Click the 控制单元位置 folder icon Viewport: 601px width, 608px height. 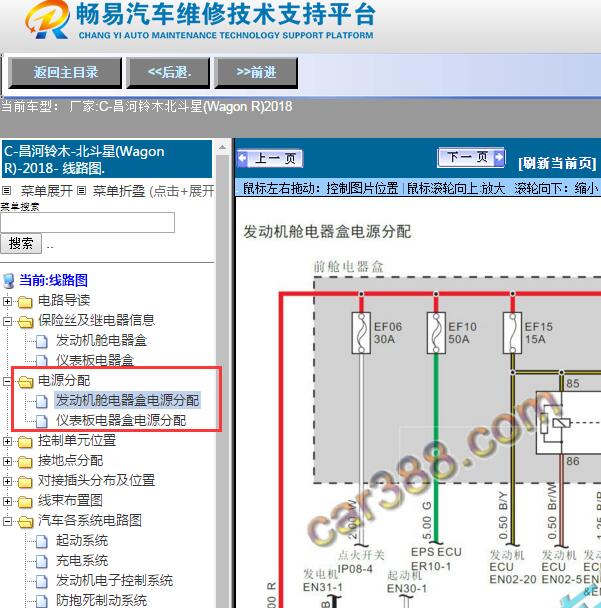pos(25,442)
